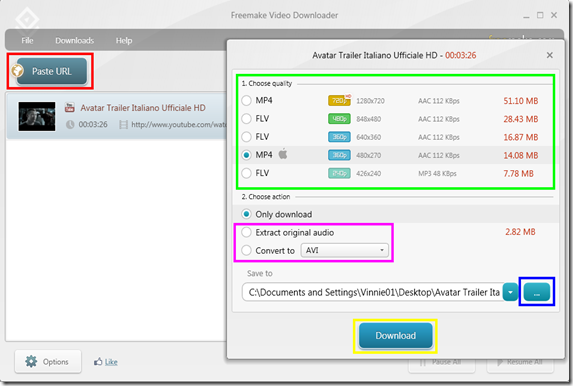
Task: Click the Like link
Action: pyautogui.click(x=111, y=362)
